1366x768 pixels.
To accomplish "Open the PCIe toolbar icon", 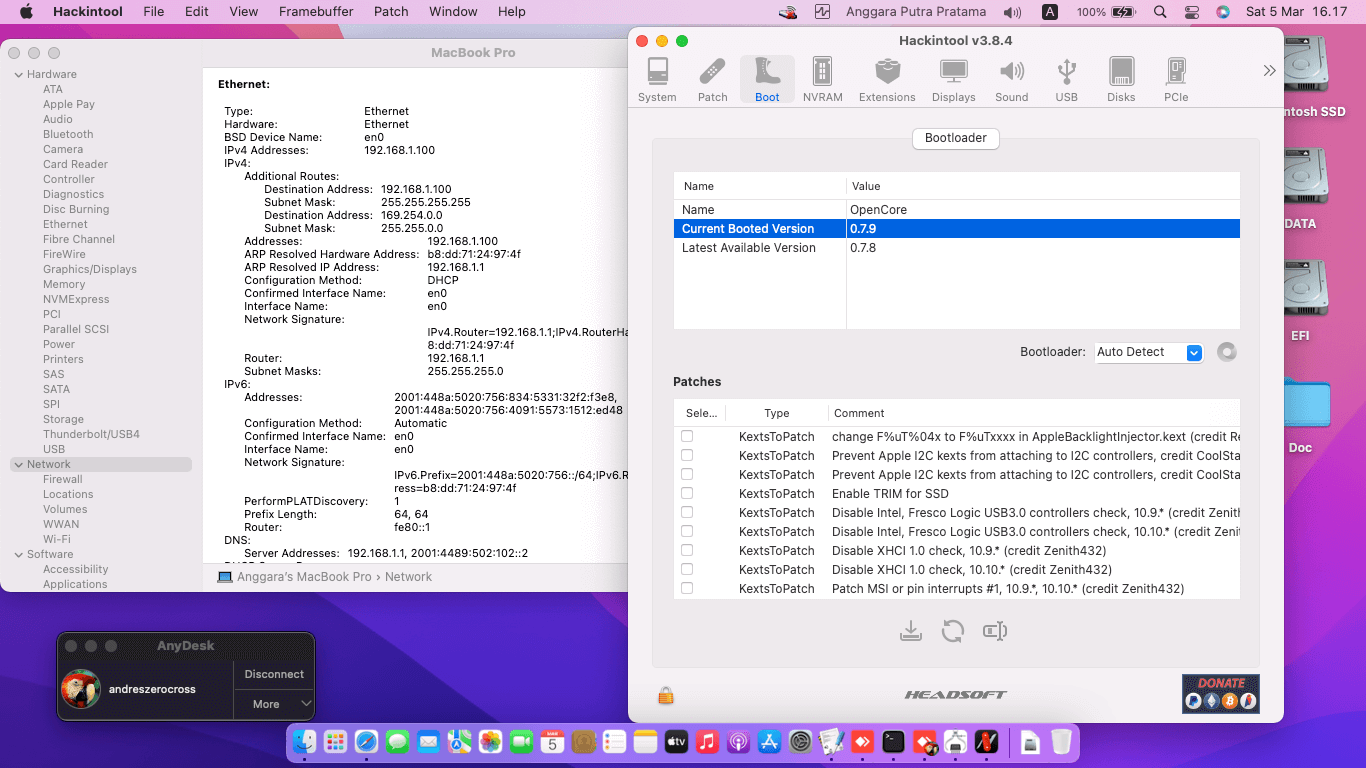I will coord(1176,80).
